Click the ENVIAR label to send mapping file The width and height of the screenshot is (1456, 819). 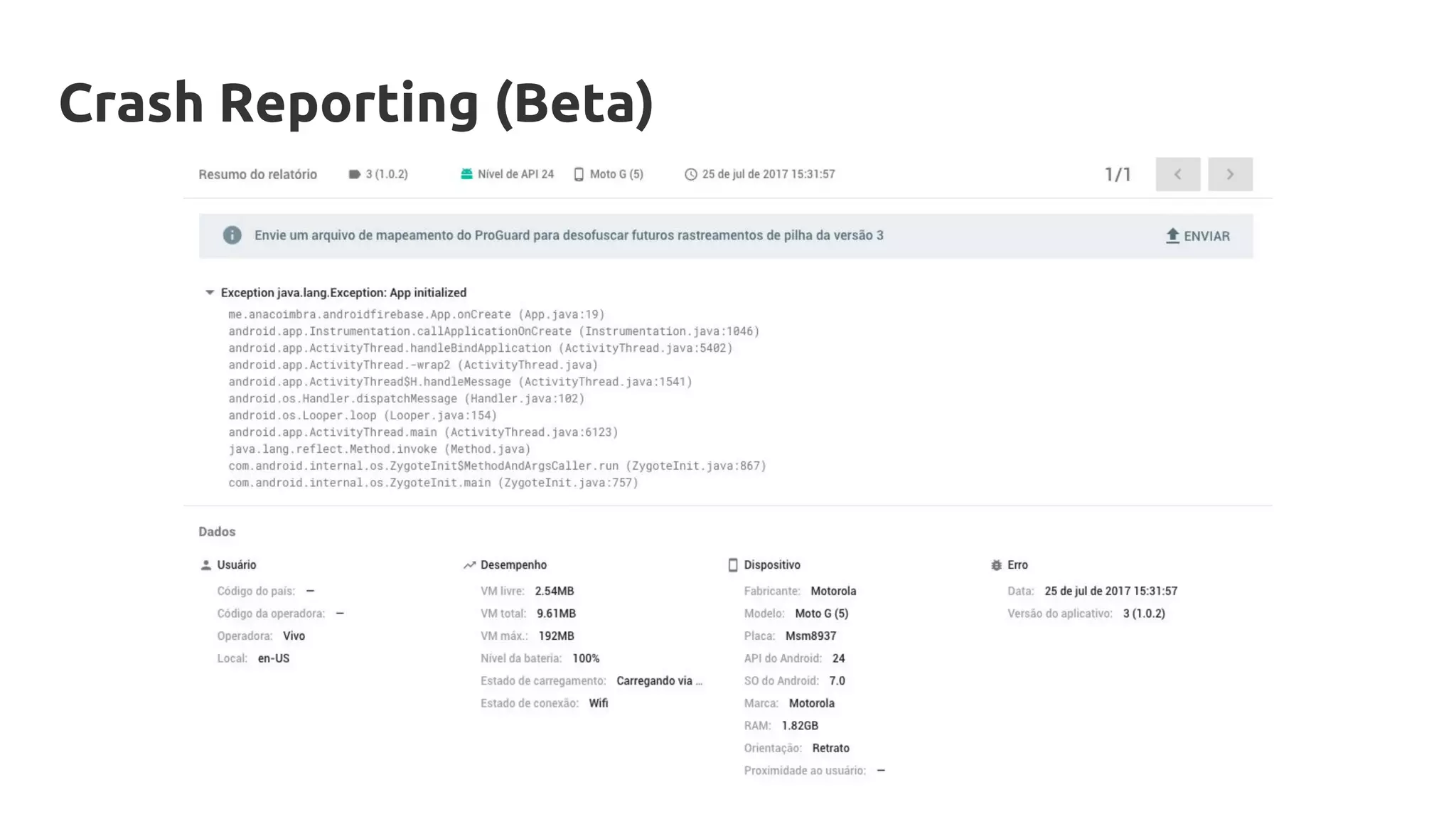(x=1206, y=236)
